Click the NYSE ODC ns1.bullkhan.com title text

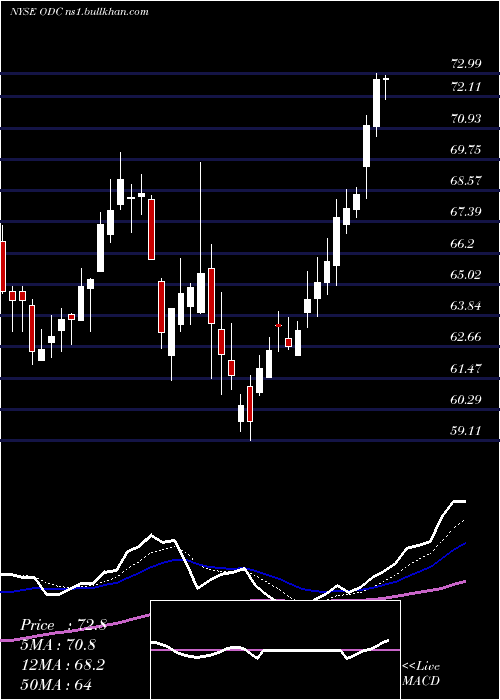click(x=79, y=12)
